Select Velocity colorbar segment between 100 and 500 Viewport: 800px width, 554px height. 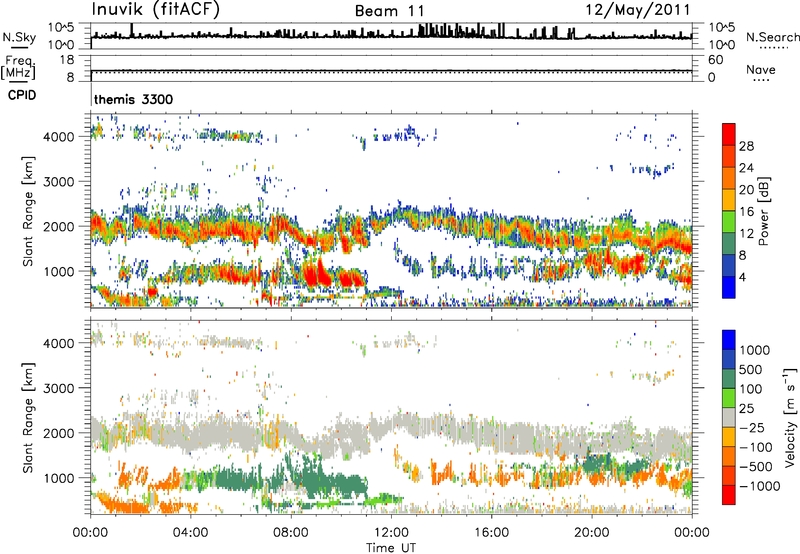pos(729,379)
